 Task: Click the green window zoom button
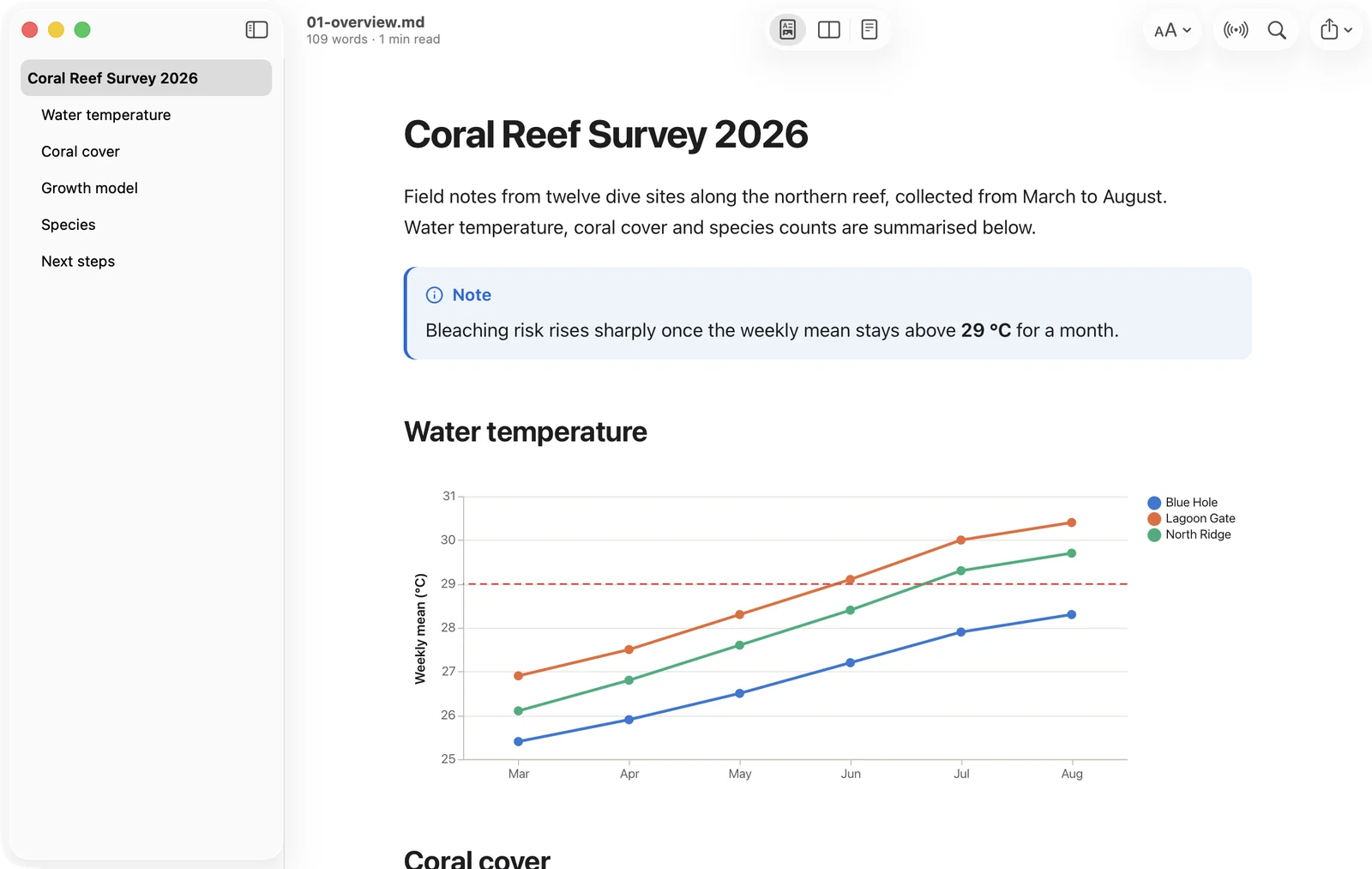click(82, 30)
